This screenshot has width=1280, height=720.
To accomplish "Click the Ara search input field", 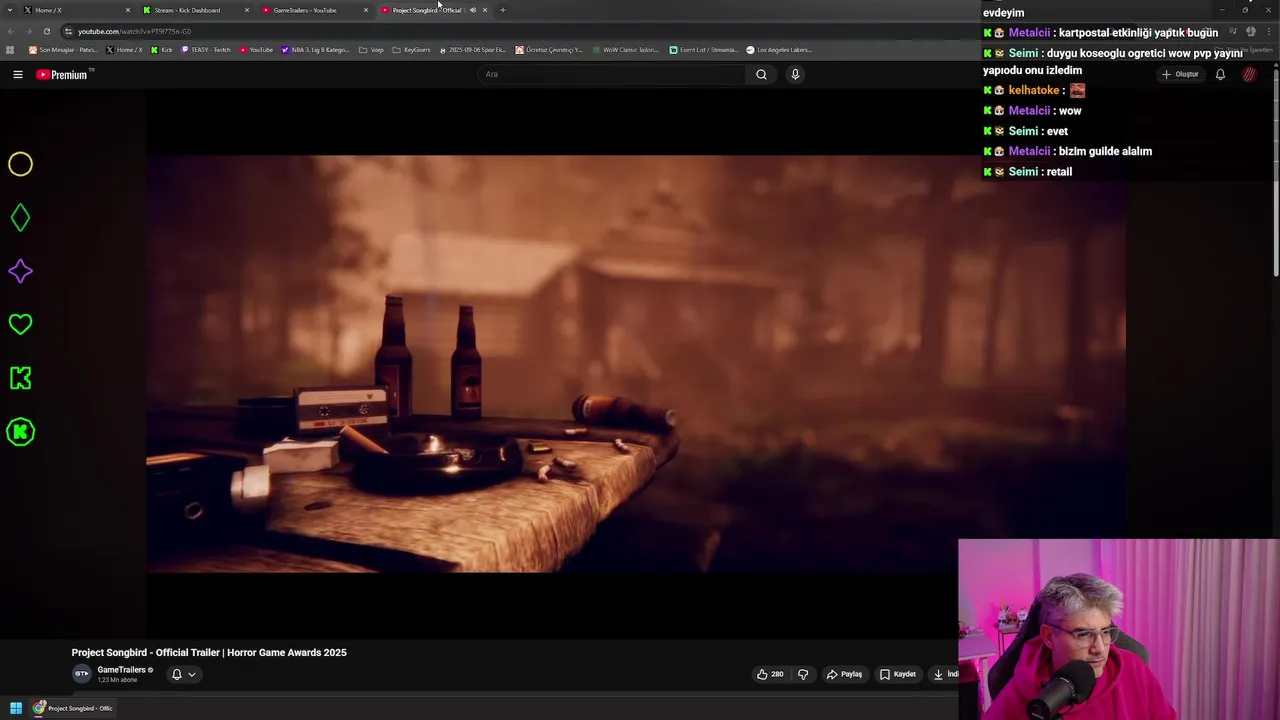I will tap(612, 74).
